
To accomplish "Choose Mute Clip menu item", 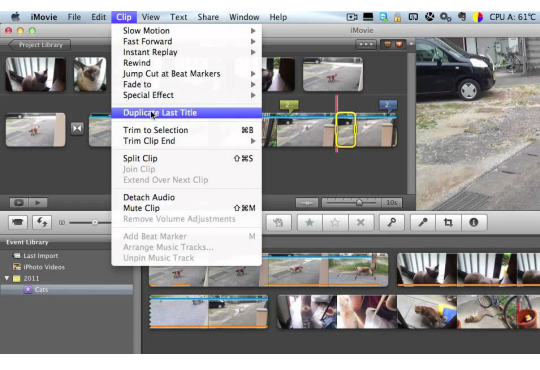I will click(x=186, y=208).
